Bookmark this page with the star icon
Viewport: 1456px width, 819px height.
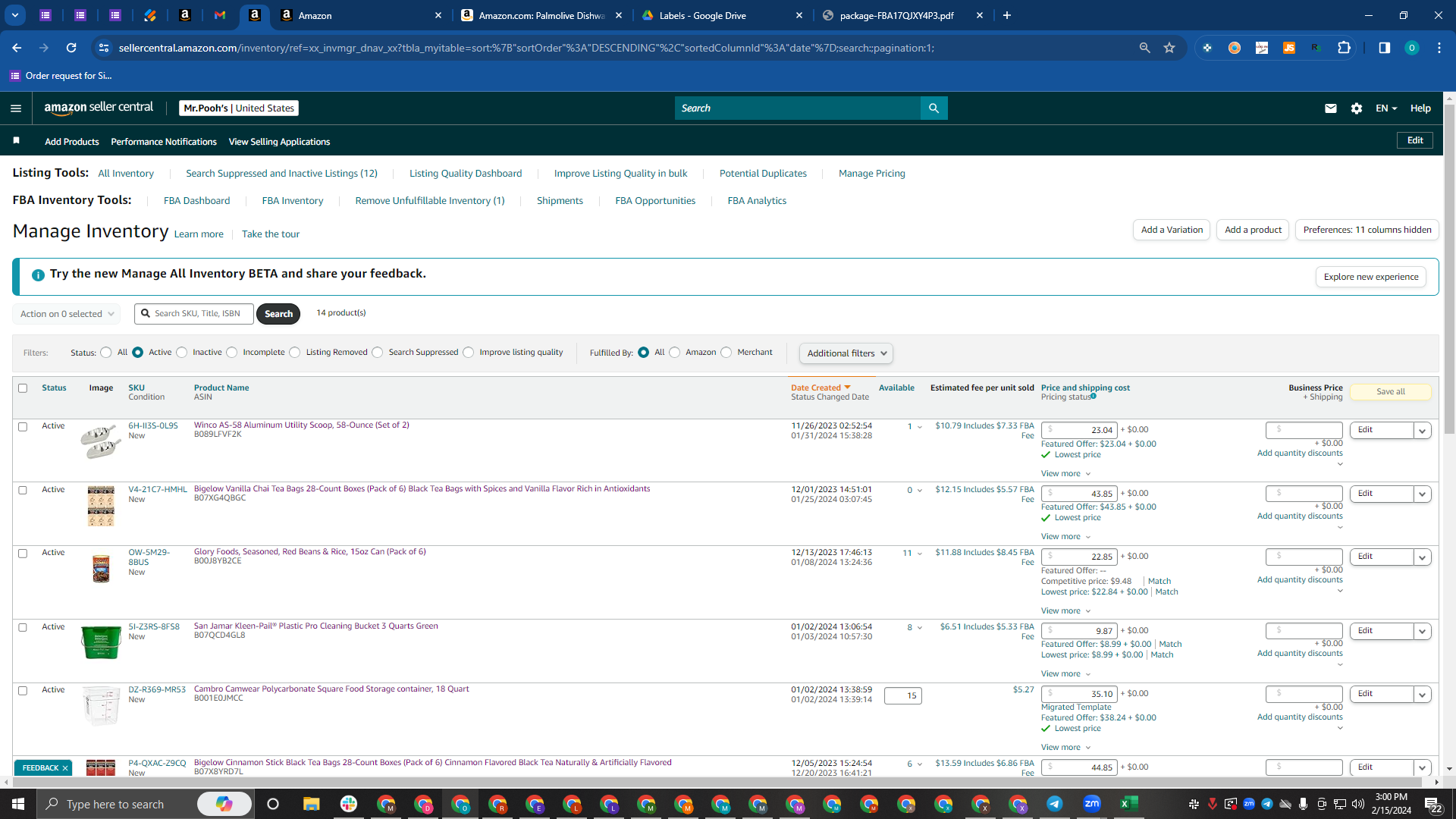point(1169,48)
